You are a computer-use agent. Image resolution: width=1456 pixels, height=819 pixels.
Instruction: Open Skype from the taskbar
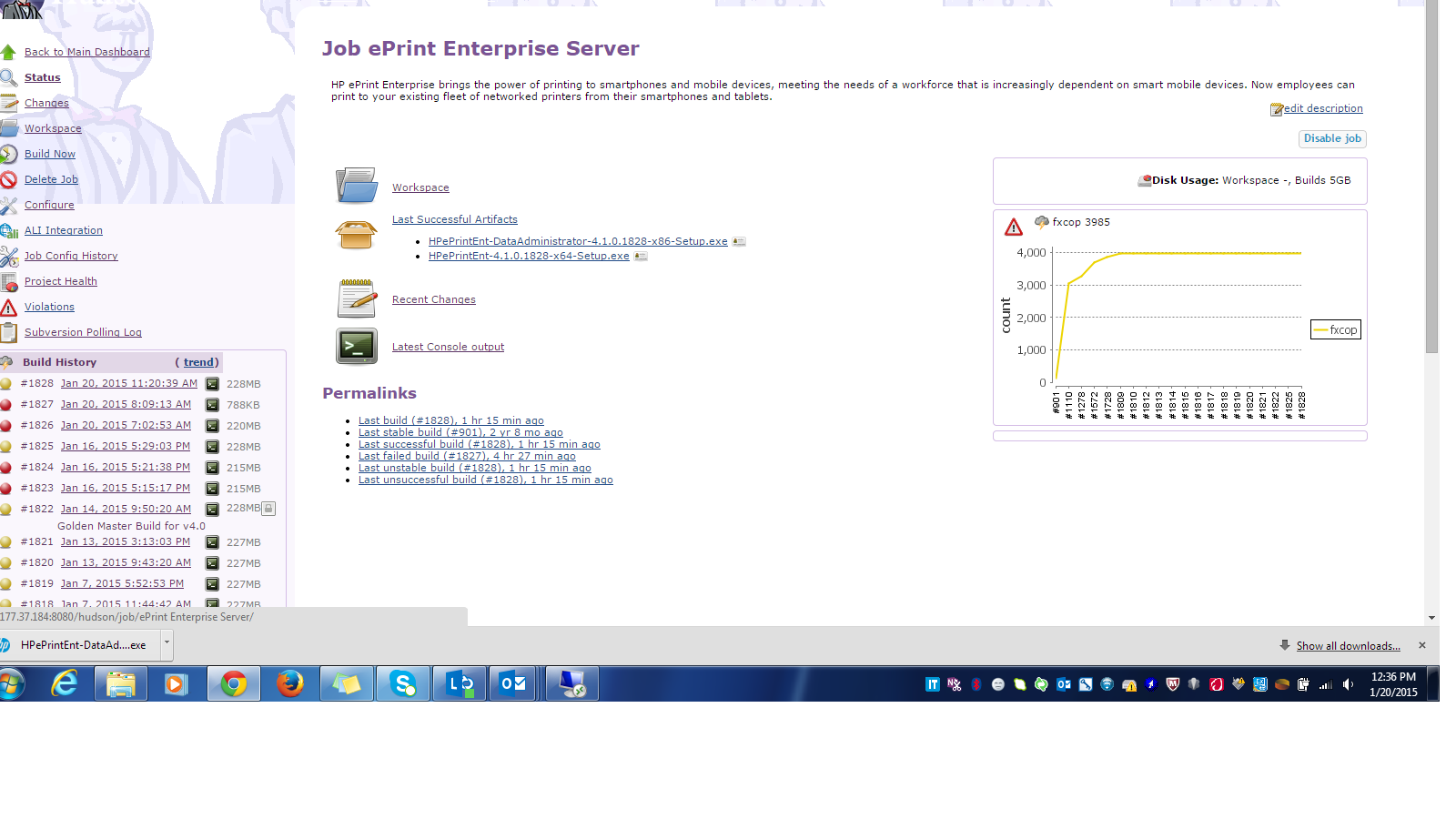[x=403, y=683]
